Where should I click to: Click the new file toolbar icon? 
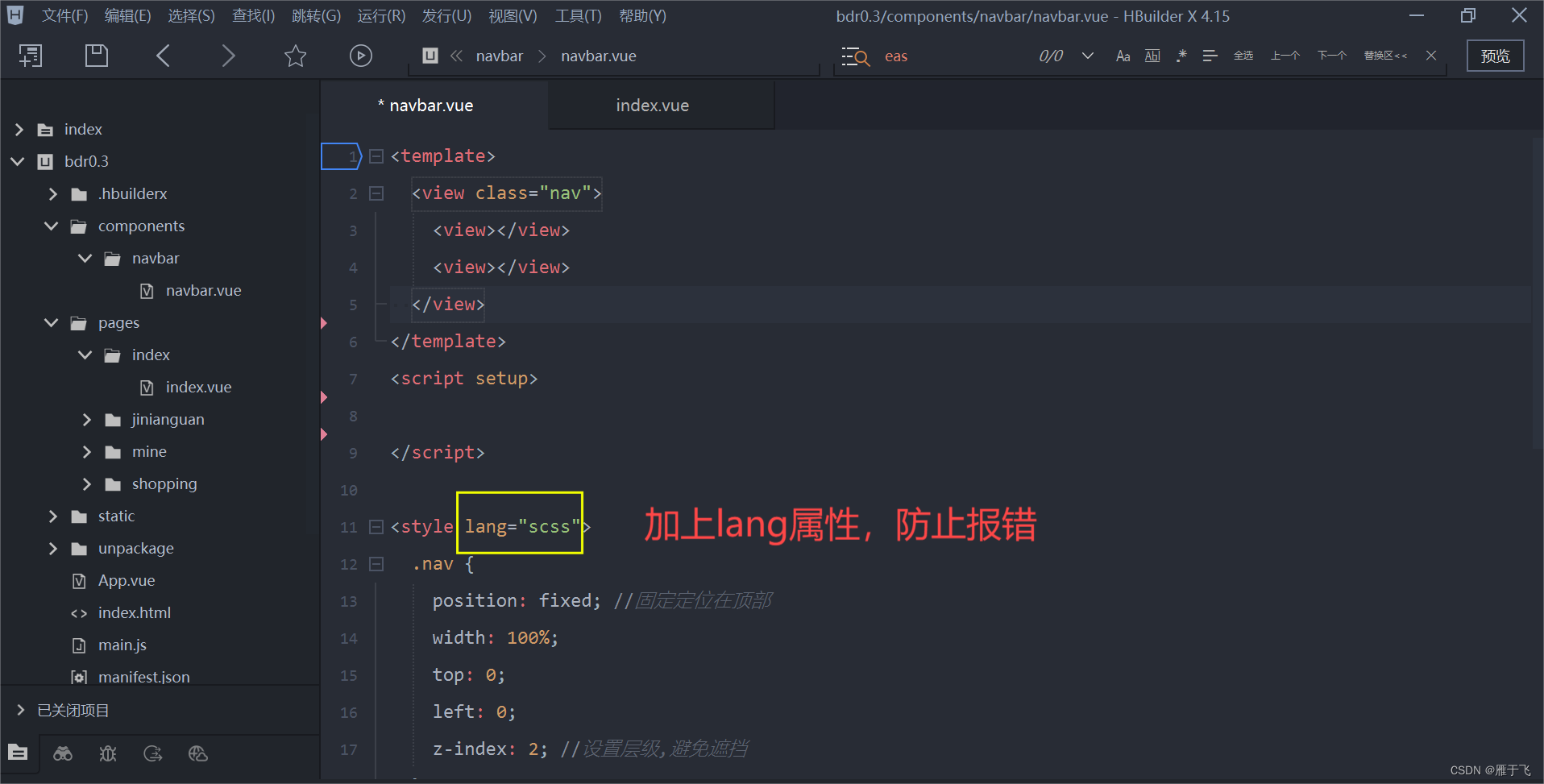[31, 56]
